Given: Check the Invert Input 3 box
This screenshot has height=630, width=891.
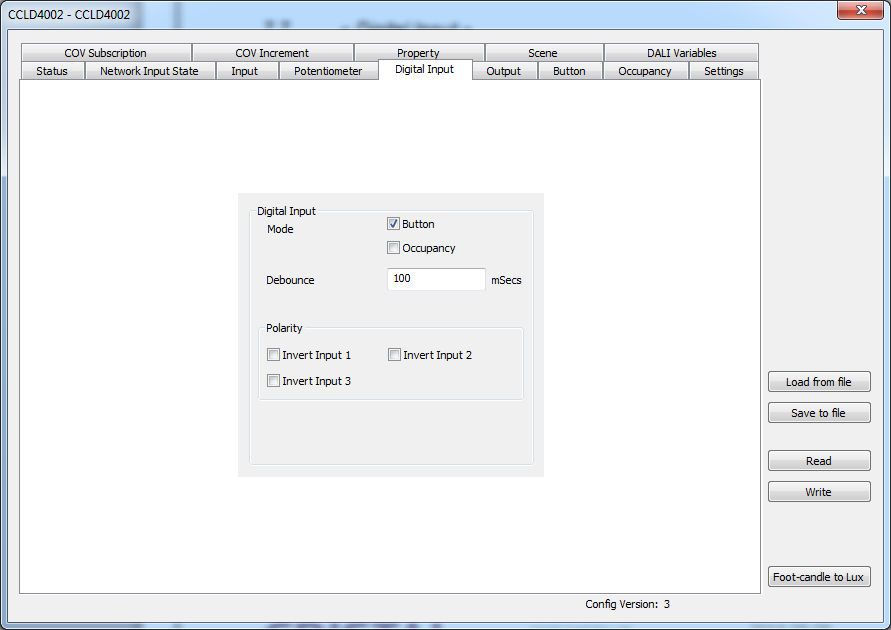Looking at the screenshot, I should 273,381.
